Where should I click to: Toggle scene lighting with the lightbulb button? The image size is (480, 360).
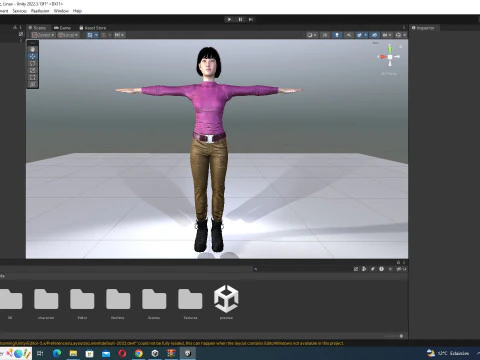coord(337,35)
